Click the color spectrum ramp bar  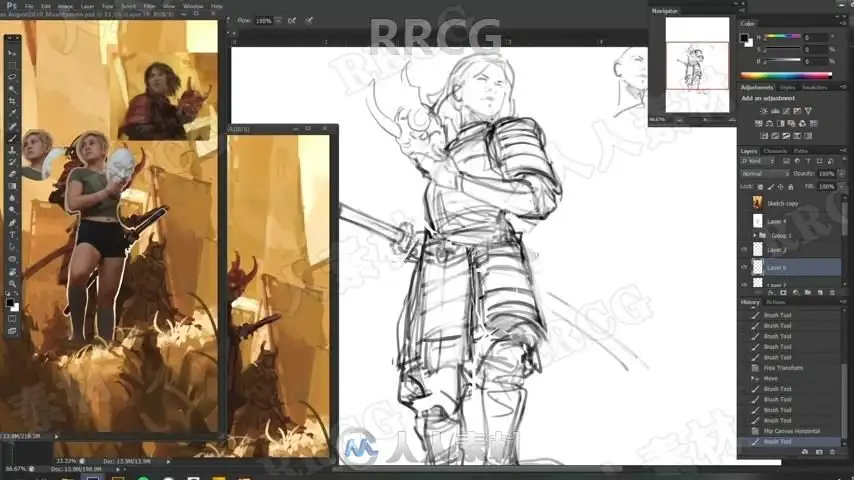786,76
